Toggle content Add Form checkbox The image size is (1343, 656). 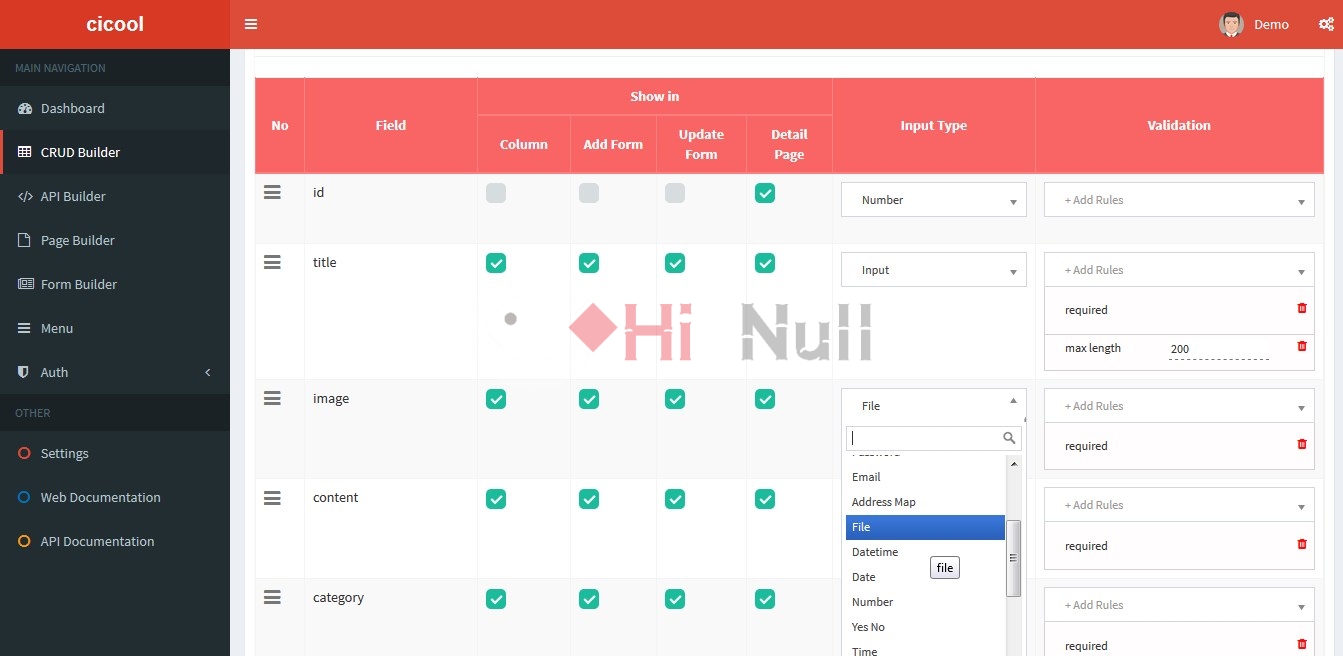point(589,498)
